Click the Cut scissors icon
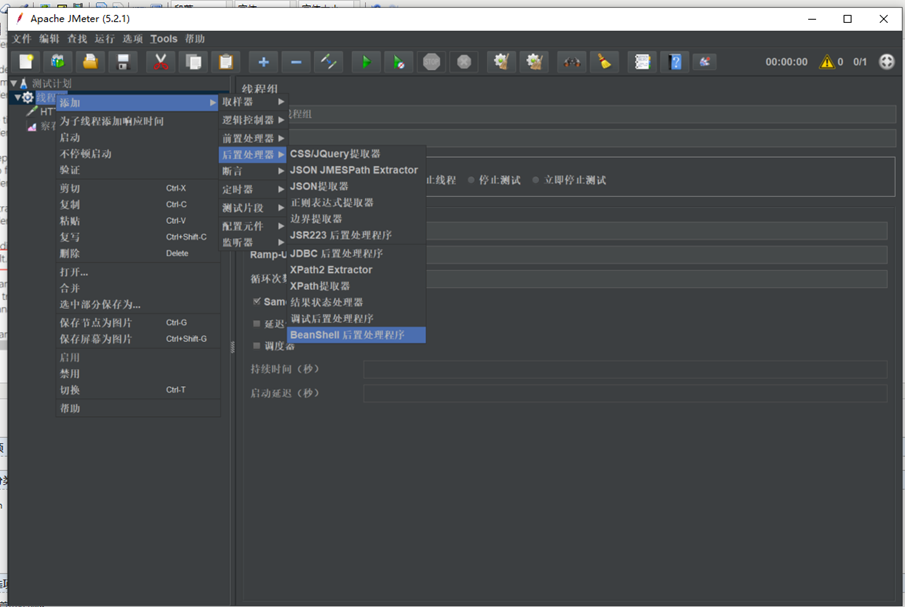The height and width of the screenshot is (607, 905). 161,62
